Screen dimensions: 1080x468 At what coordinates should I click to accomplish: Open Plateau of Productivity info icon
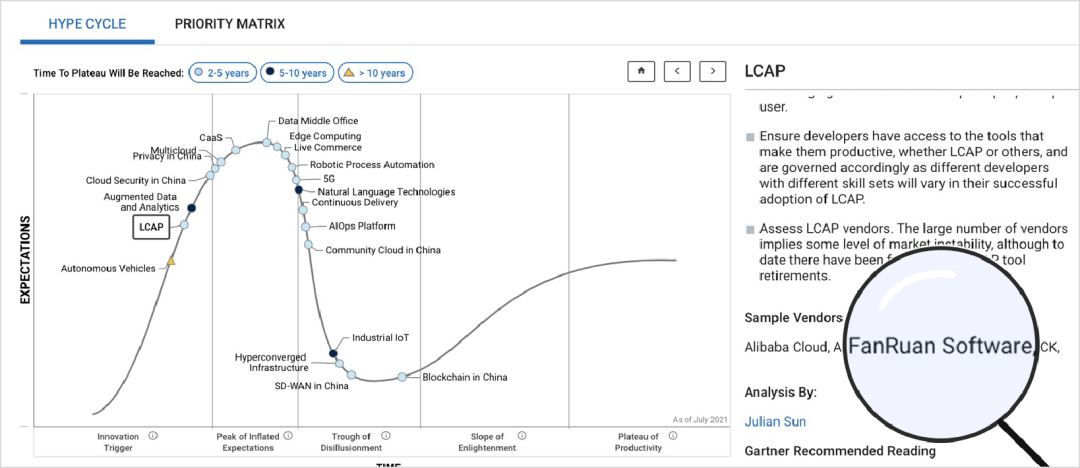click(673, 436)
